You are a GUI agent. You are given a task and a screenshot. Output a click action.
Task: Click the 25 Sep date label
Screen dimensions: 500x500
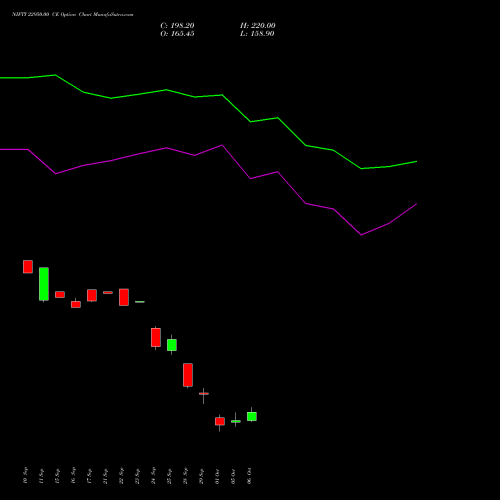[169, 476]
